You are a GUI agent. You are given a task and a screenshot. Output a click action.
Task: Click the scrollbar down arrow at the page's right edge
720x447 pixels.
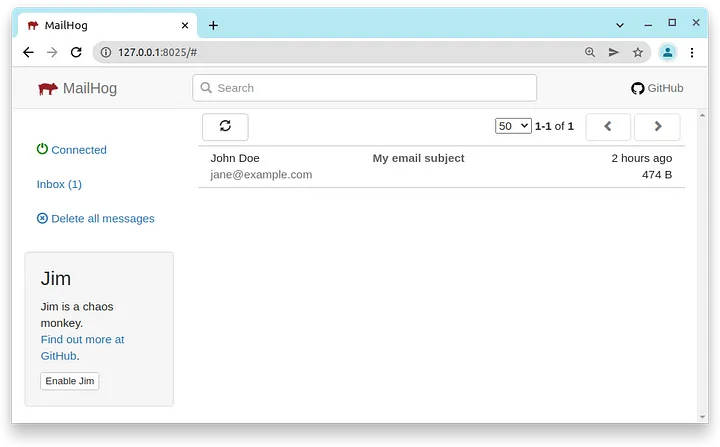click(x=702, y=417)
